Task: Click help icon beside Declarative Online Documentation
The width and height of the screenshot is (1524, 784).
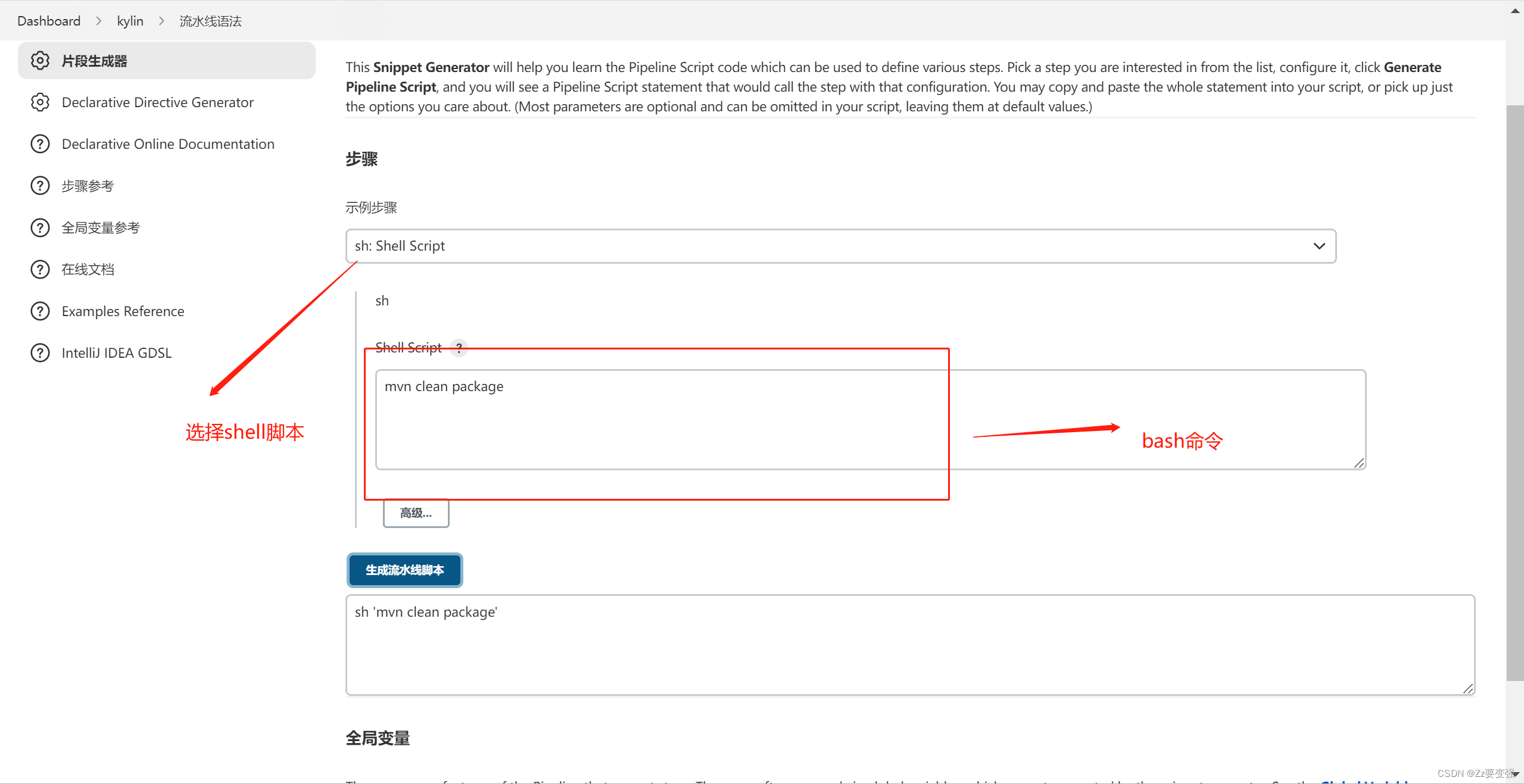Action: pos(39,143)
